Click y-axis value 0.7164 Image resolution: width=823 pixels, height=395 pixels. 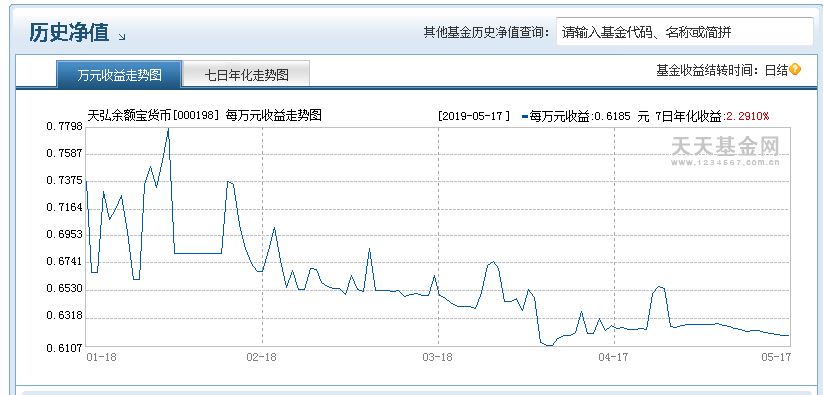coord(65,207)
